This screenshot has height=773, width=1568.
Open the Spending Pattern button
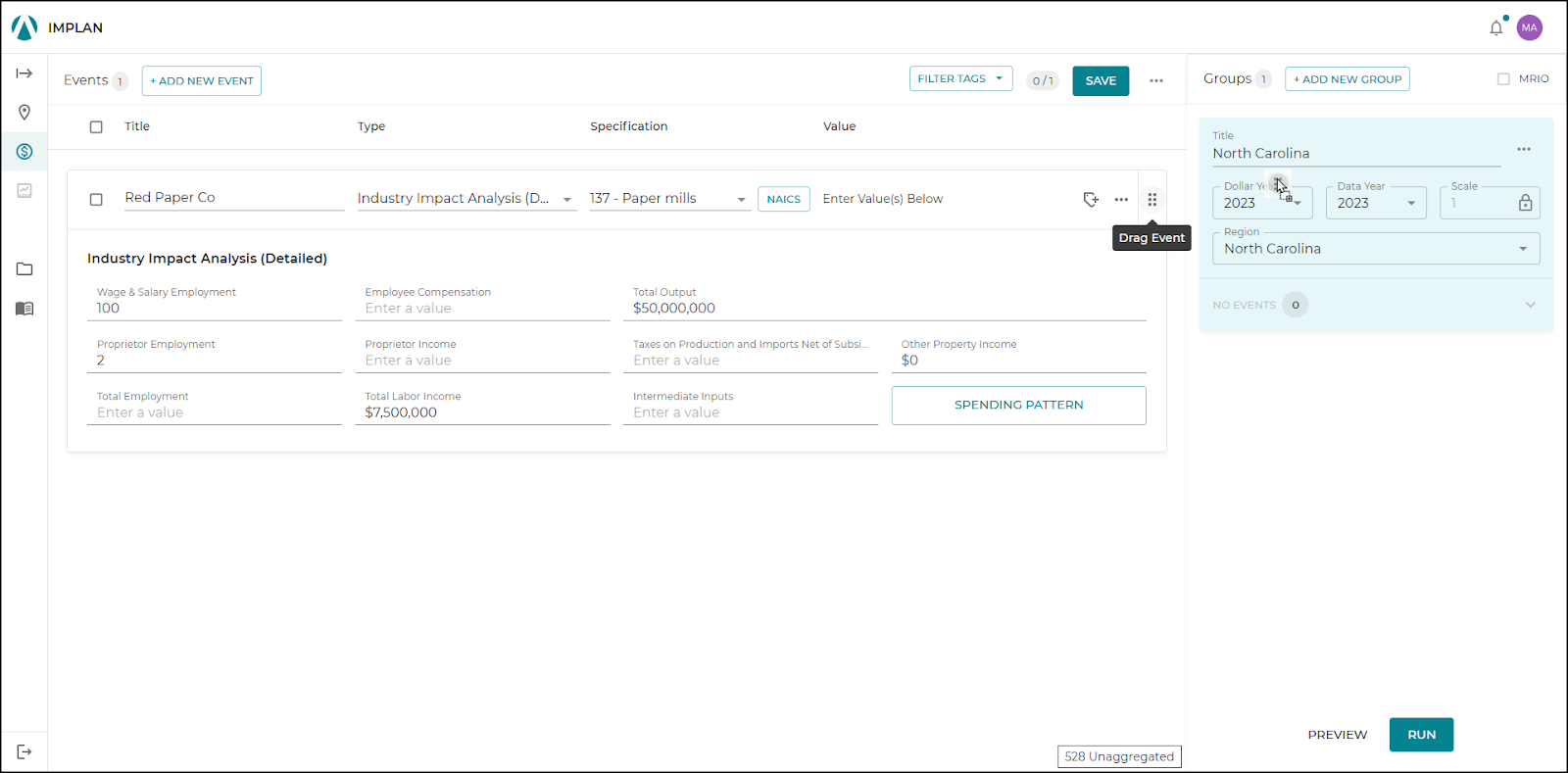pos(1018,405)
